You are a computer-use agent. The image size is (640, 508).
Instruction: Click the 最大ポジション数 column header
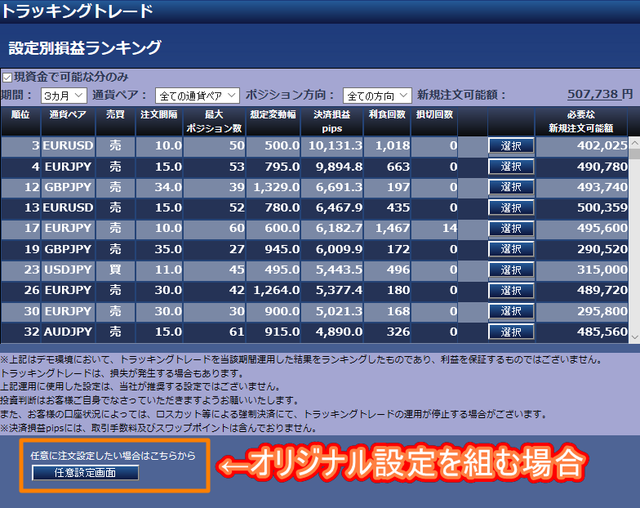coord(214,121)
